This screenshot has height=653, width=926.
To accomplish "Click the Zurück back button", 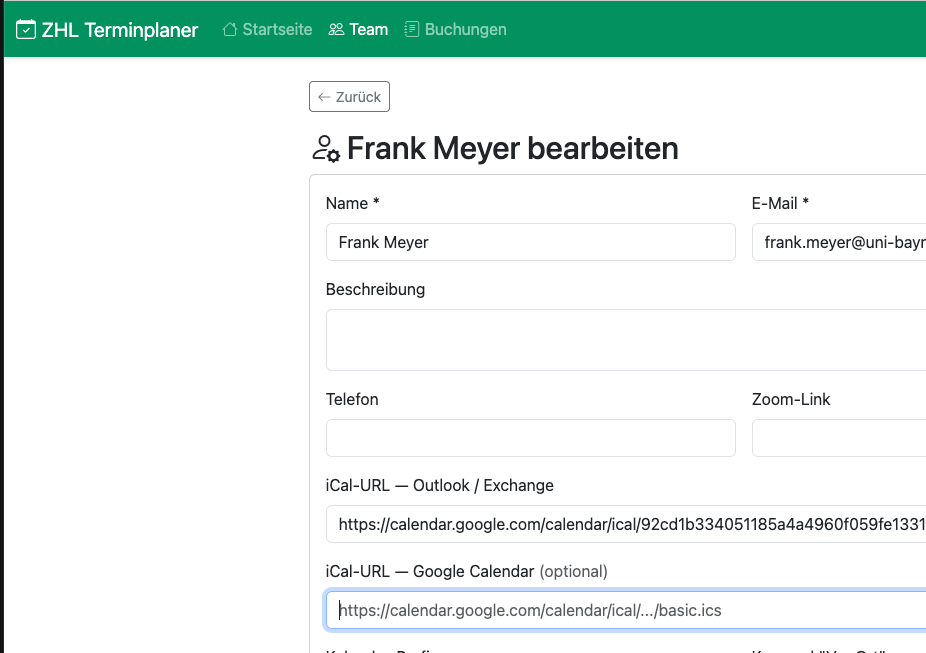I will click(x=350, y=97).
